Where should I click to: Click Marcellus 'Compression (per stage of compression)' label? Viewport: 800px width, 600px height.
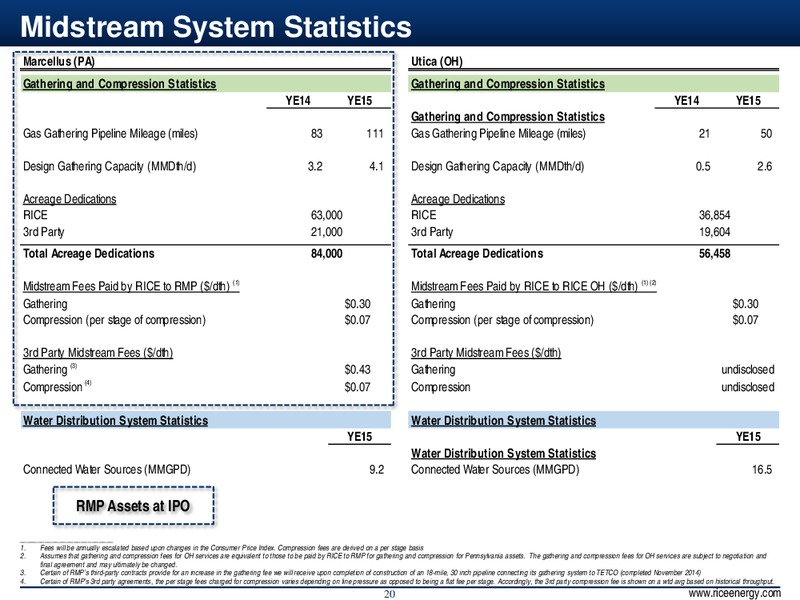[x=114, y=320]
